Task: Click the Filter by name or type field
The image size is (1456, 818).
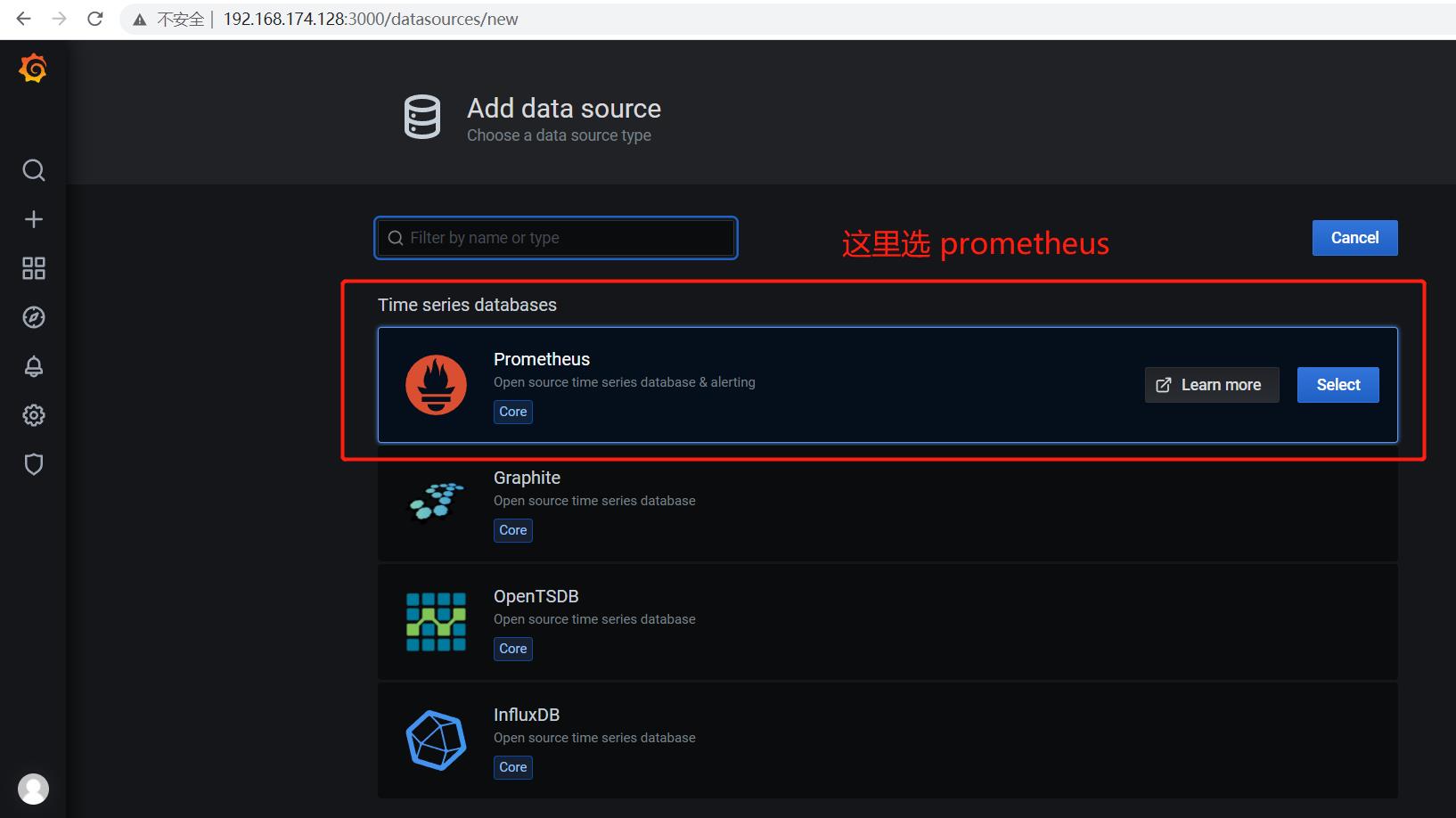Action: pos(556,238)
